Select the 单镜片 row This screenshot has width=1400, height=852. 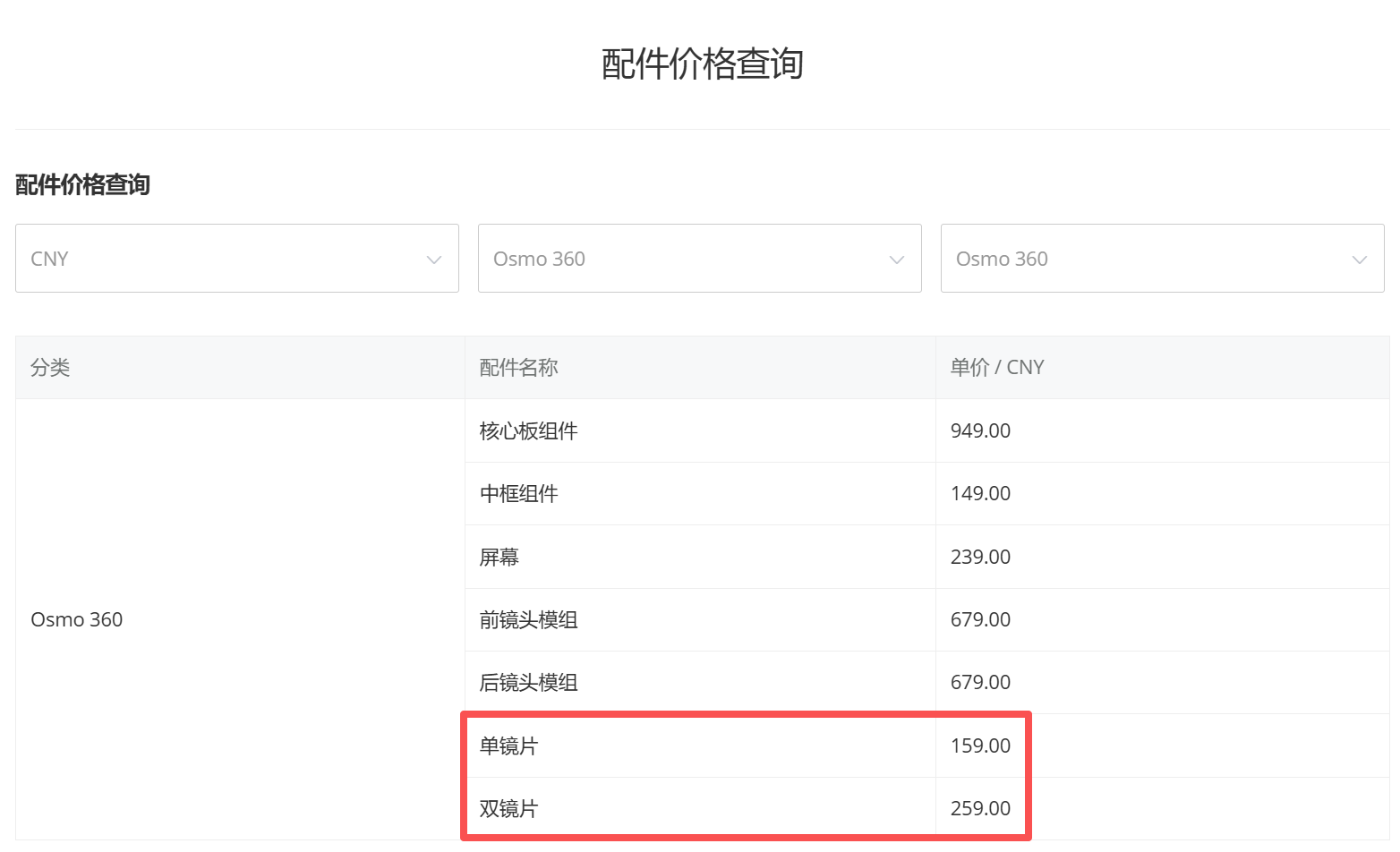(x=927, y=745)
